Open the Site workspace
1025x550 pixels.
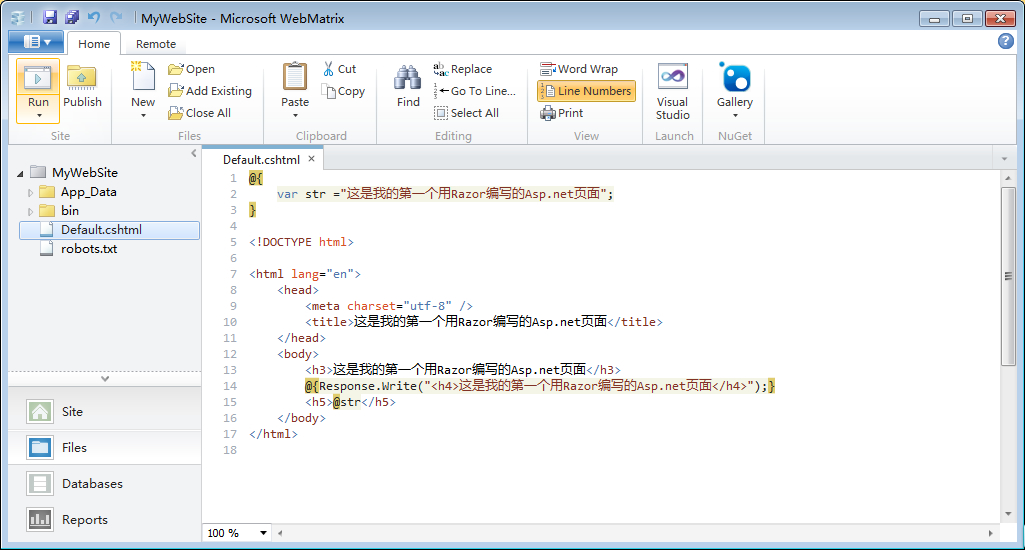(105, 411)
